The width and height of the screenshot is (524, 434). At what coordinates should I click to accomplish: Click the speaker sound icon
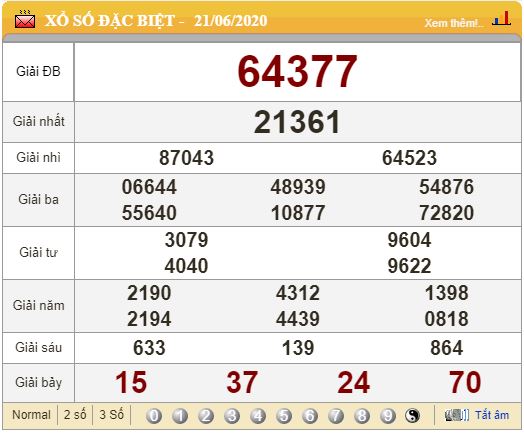tap(457, 415)
